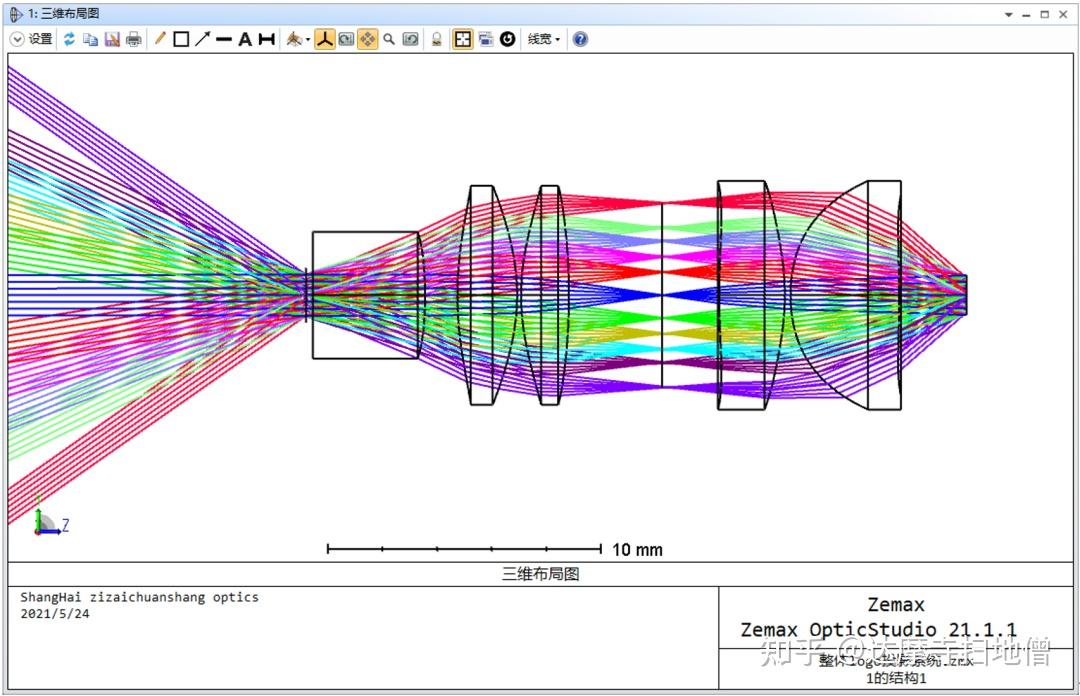Click the print layout icon
The image size is (1080, 696).
133,39
